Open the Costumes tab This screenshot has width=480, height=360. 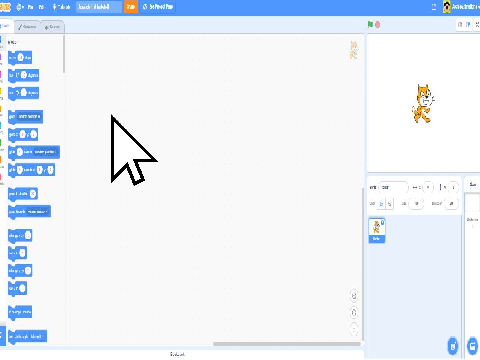point(27,27)
